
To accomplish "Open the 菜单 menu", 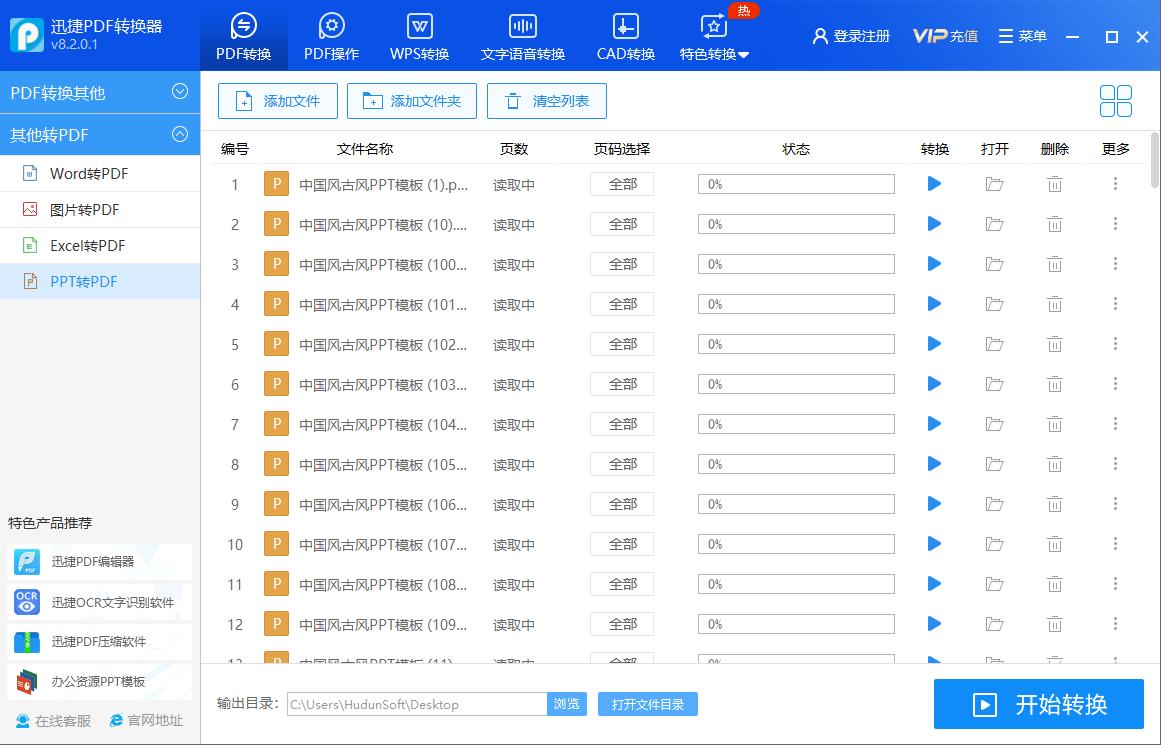I will [x=1022, y=34].
